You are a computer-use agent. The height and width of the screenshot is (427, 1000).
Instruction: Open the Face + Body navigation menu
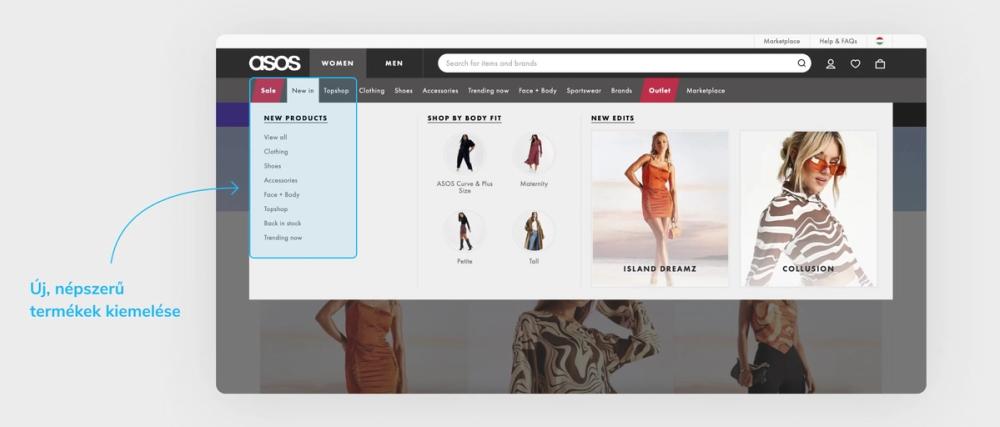coord(538,90)
